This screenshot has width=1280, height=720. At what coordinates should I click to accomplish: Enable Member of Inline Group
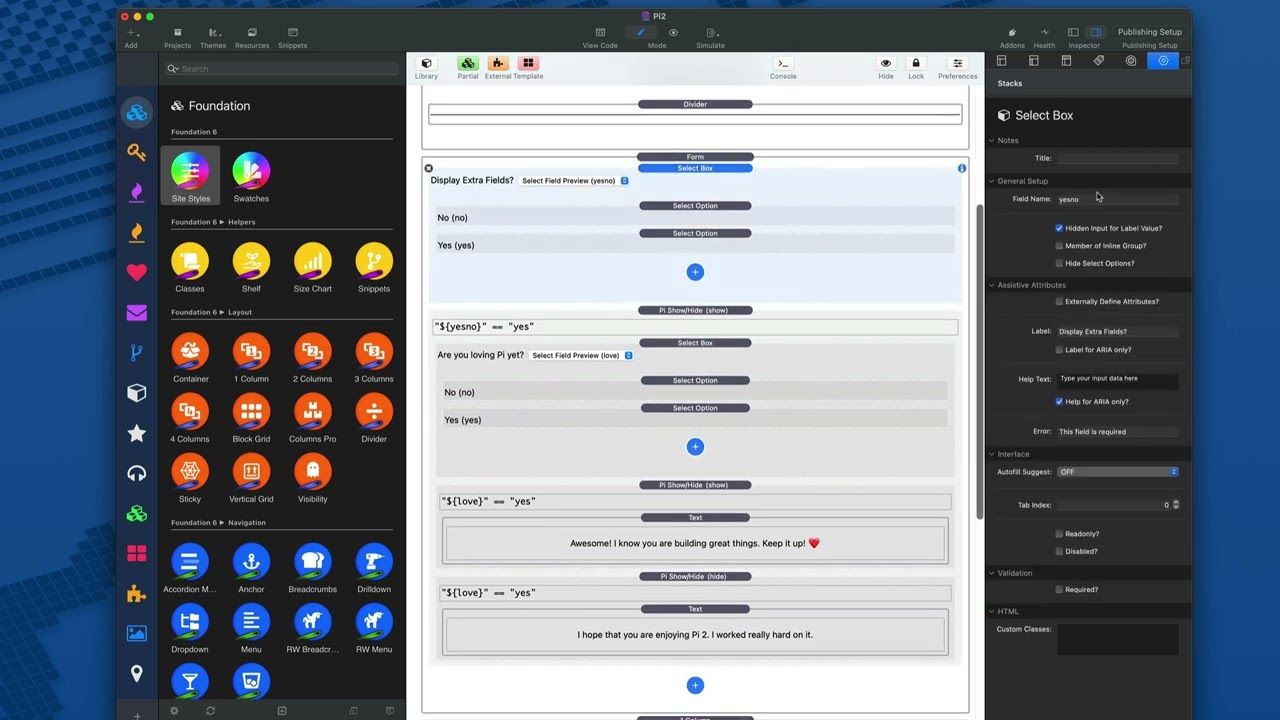click(x=1059, y=246)
